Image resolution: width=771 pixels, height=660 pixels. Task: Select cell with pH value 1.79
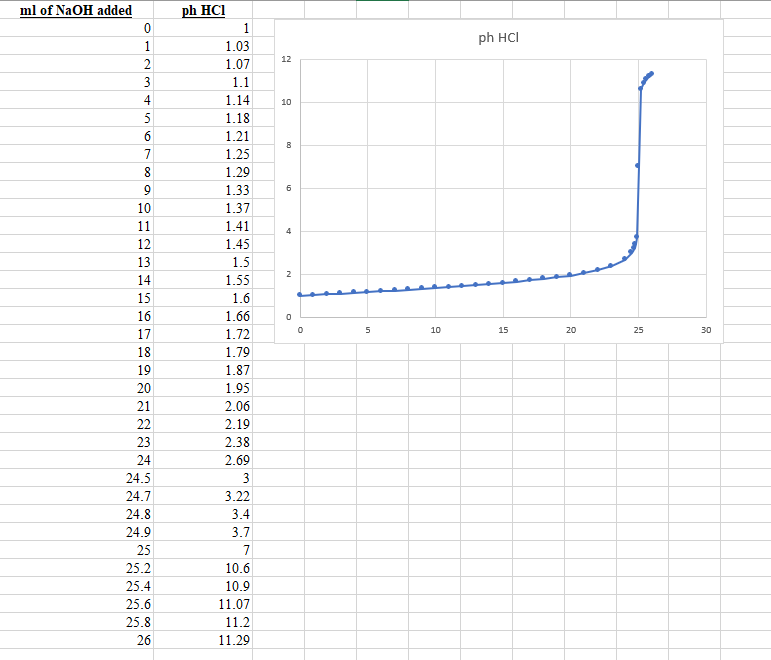[203, 352]
